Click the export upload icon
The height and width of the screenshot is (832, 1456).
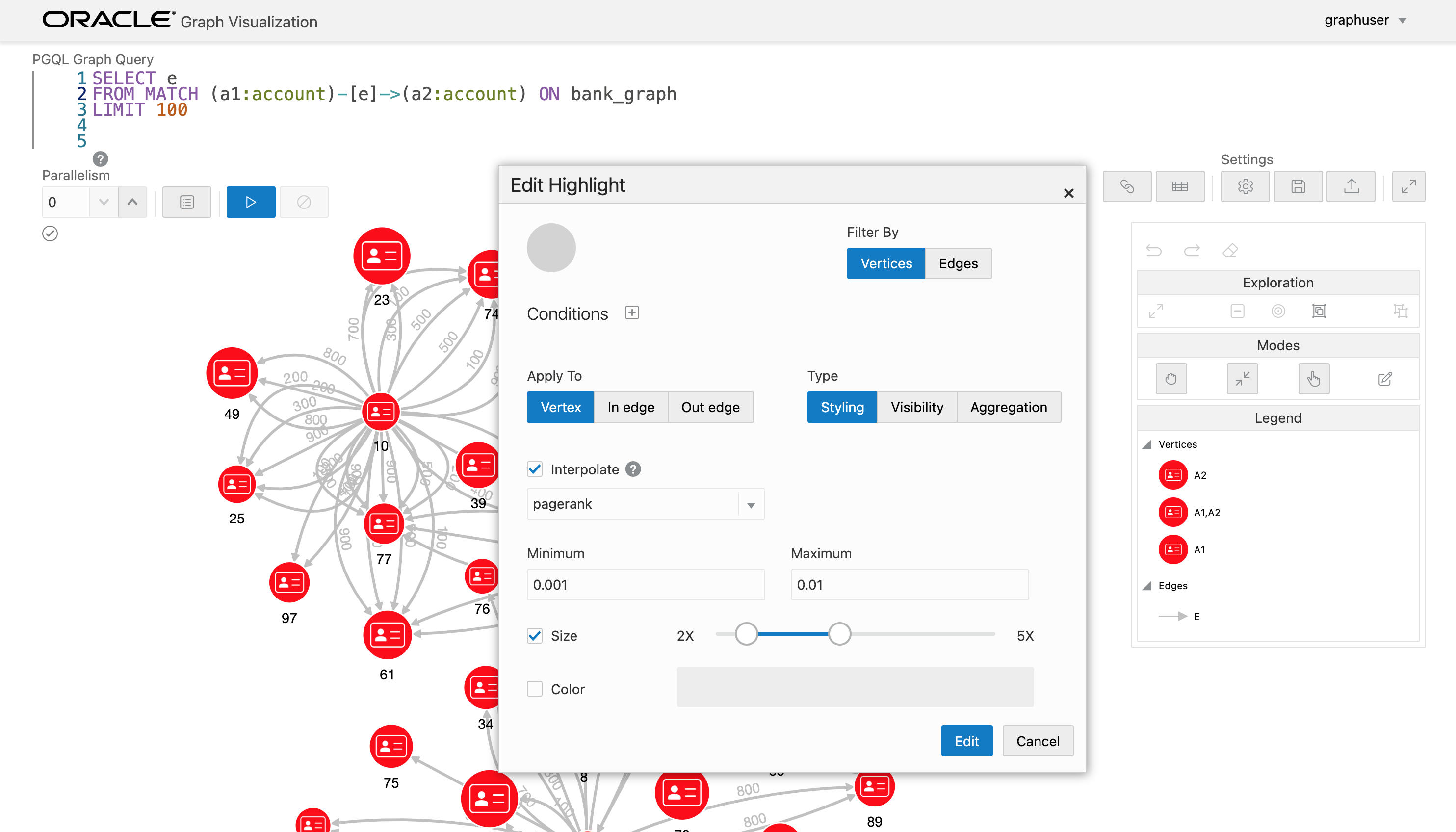tap(1351, 186)
